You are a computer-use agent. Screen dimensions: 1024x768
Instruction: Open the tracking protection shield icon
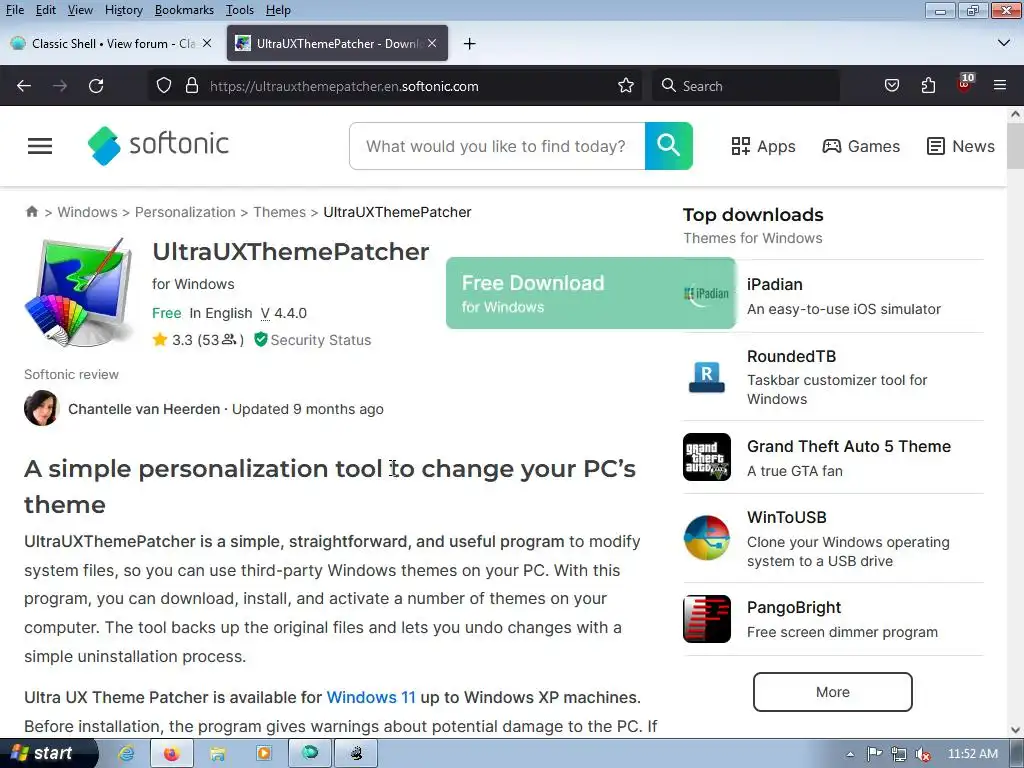point(164,86)
